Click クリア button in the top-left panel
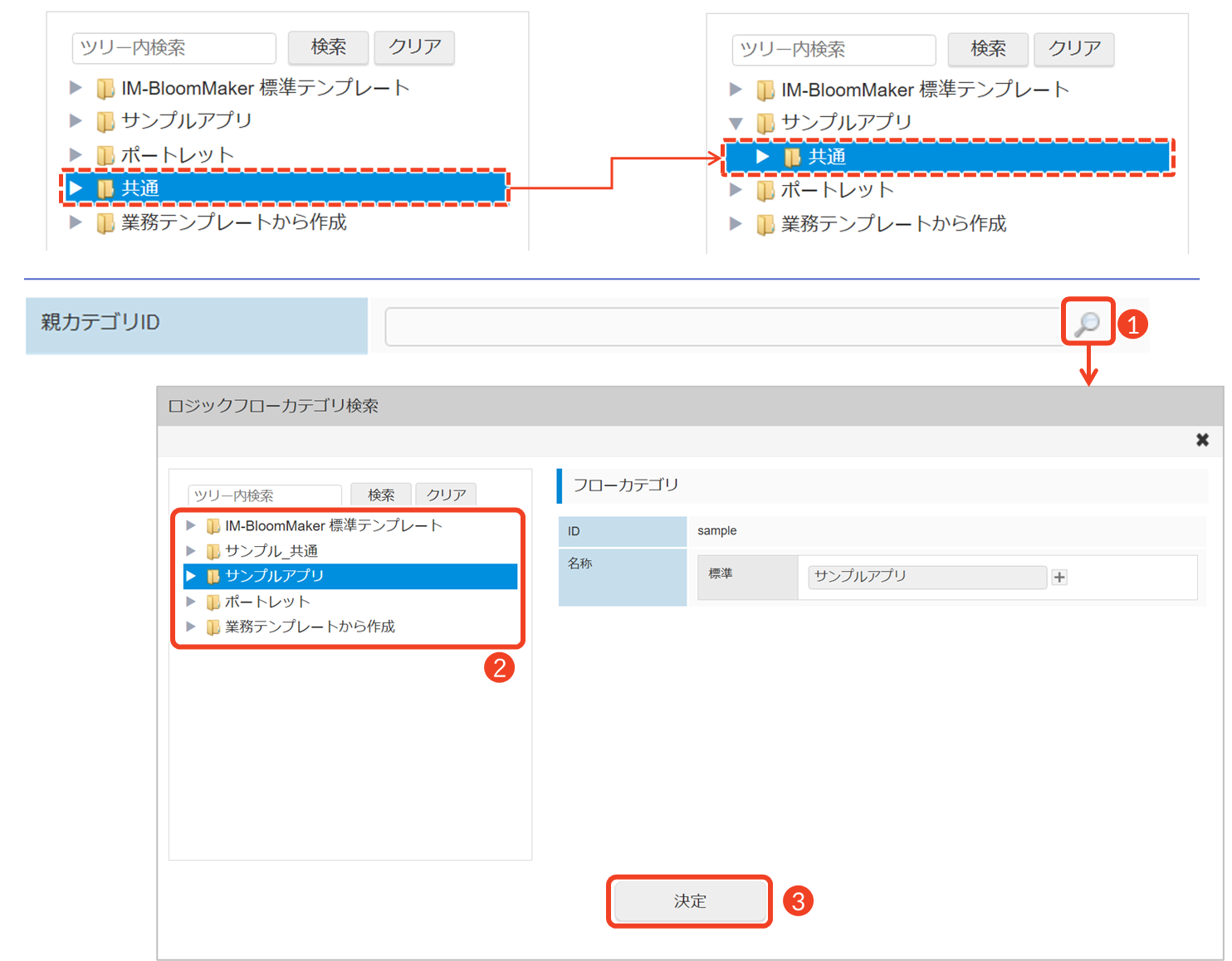1232x961 pixels. pyautogui.click(x=414, y=47)
